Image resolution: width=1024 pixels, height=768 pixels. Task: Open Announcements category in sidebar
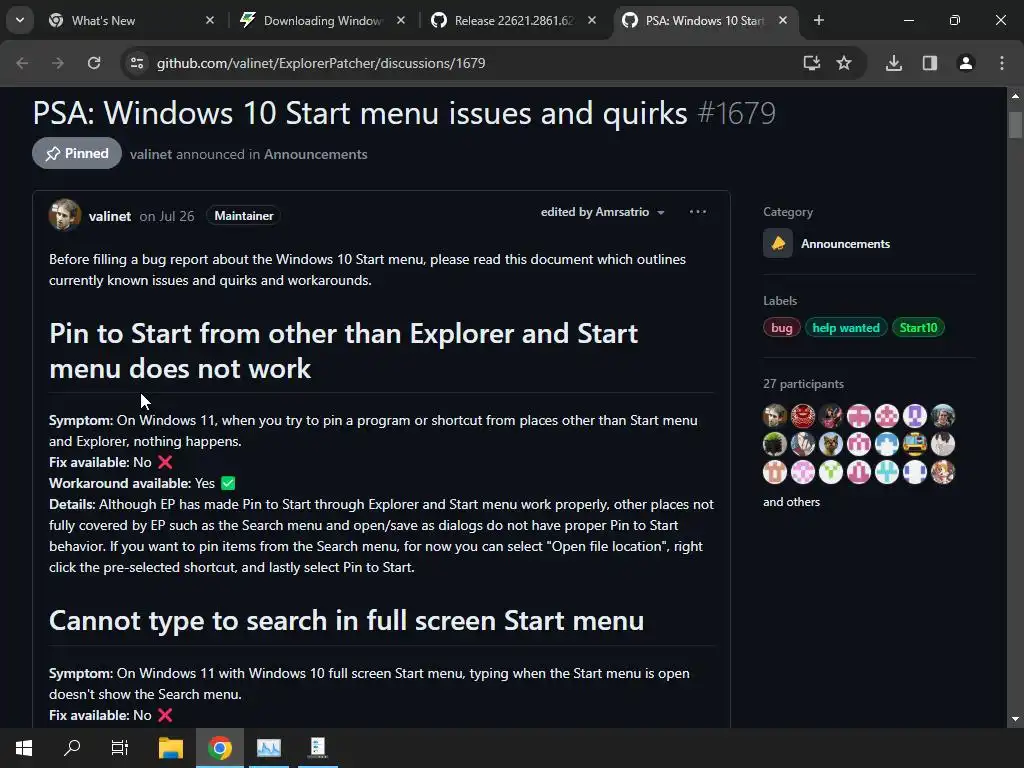coord(845,244)
